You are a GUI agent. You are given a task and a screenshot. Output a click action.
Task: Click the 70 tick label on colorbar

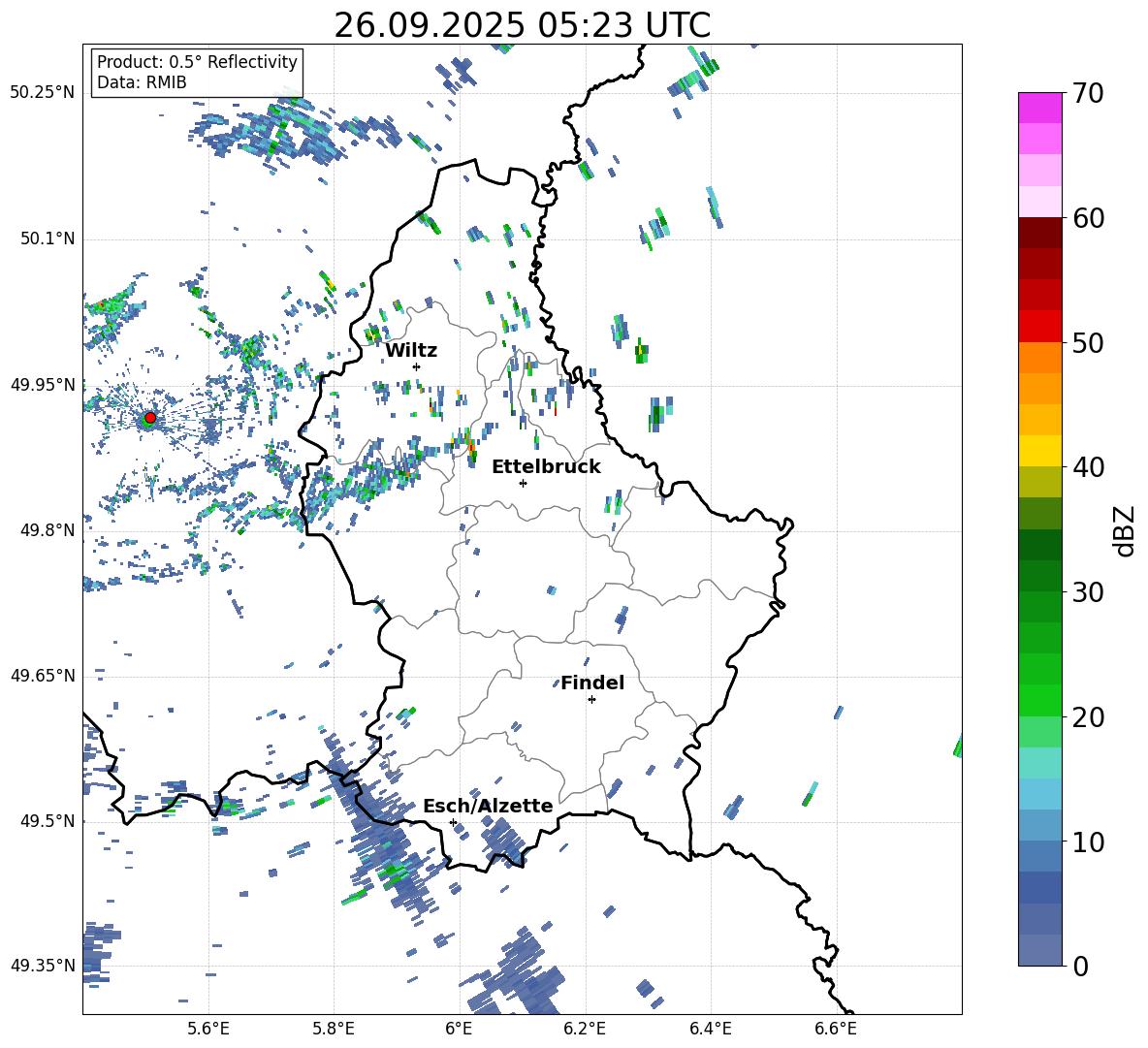point(1089,94)
